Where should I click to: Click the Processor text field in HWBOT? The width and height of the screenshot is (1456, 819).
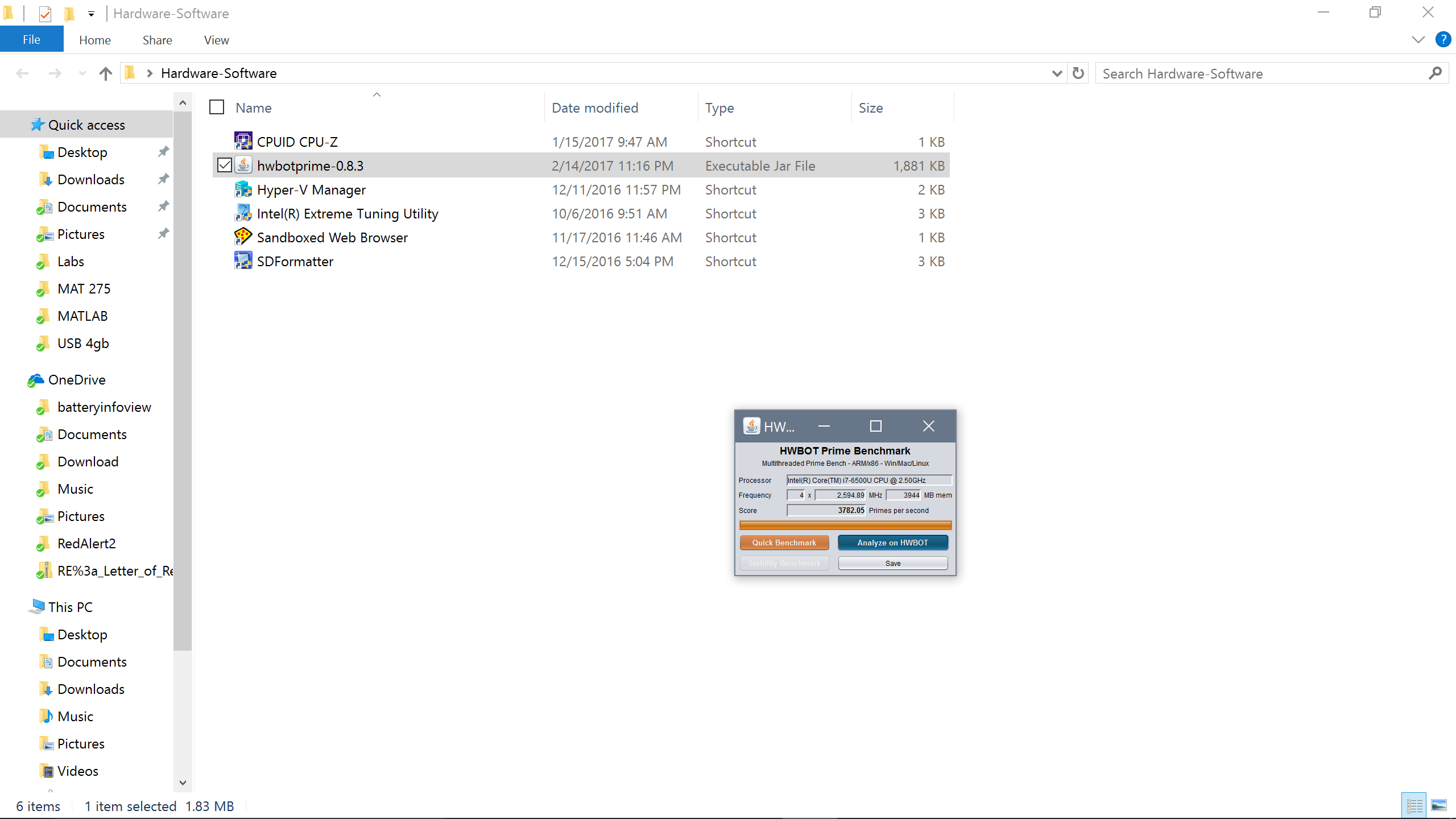pos(869,480)
